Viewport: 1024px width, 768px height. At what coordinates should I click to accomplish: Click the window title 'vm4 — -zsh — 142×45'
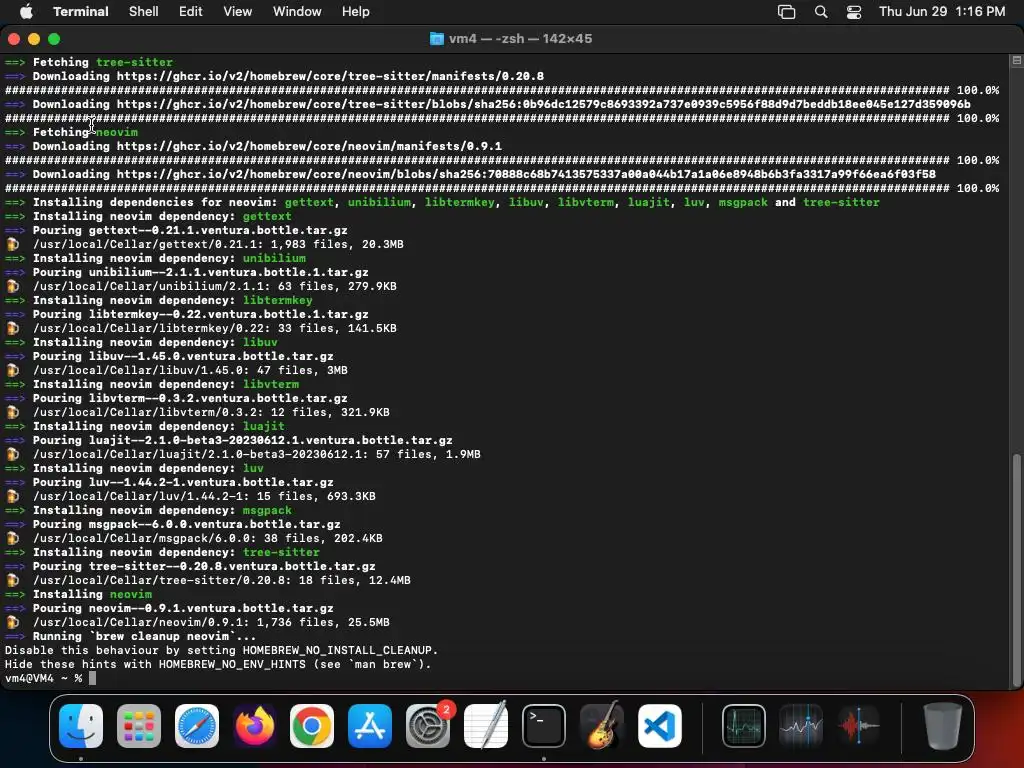click(x=520, y=39)
